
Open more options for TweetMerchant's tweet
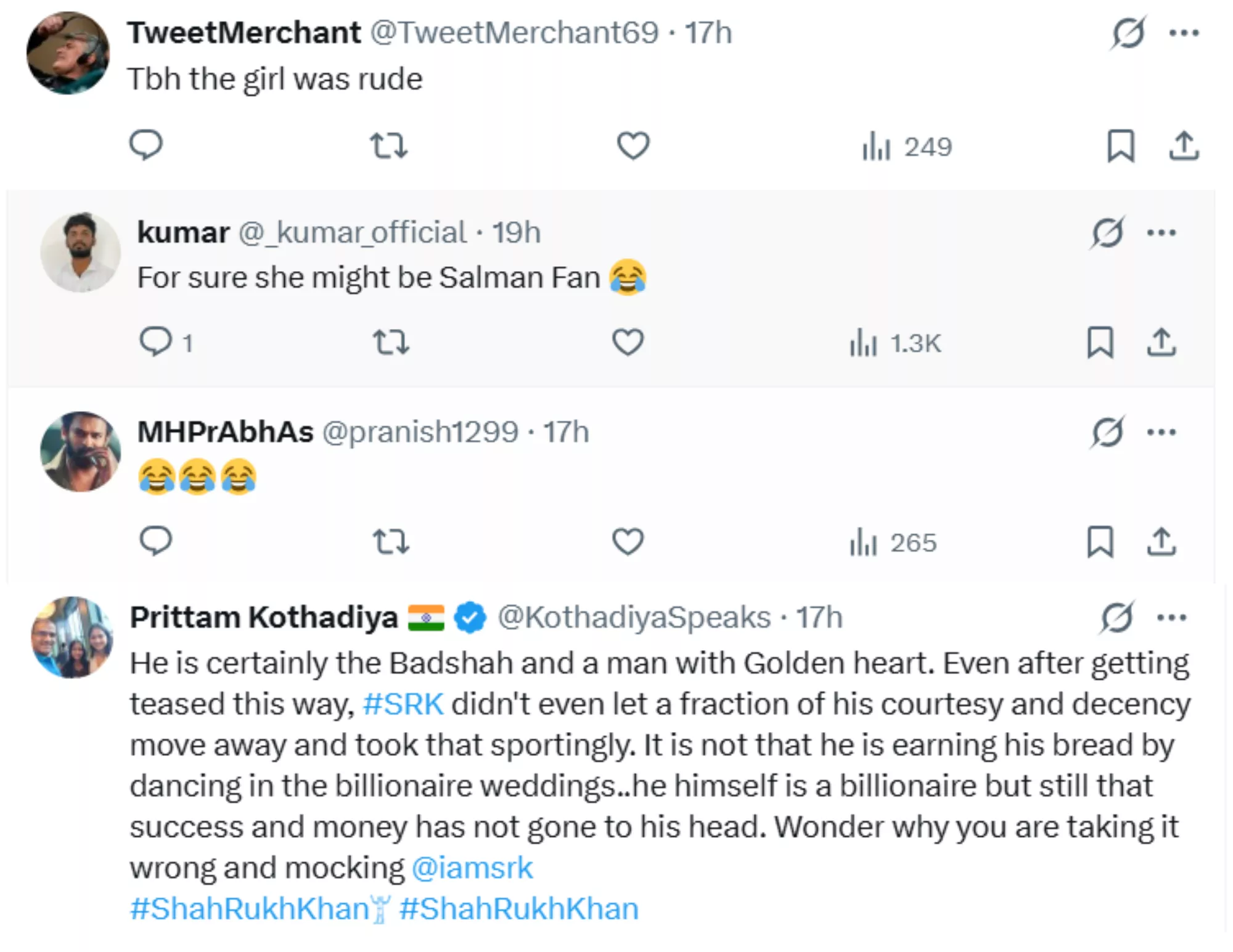tap(1184, 33)
